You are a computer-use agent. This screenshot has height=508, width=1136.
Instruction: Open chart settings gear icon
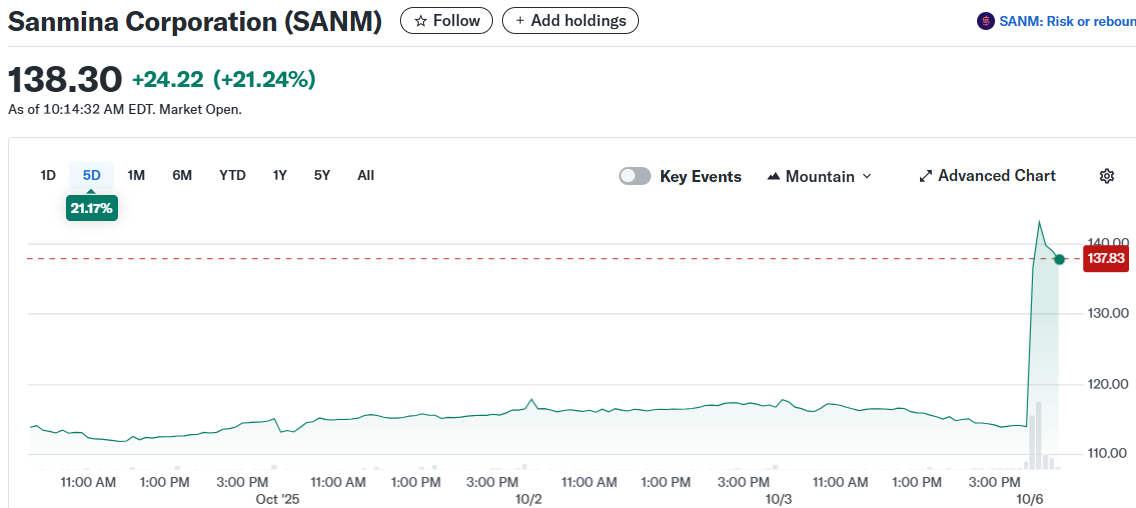(1107, 176)
